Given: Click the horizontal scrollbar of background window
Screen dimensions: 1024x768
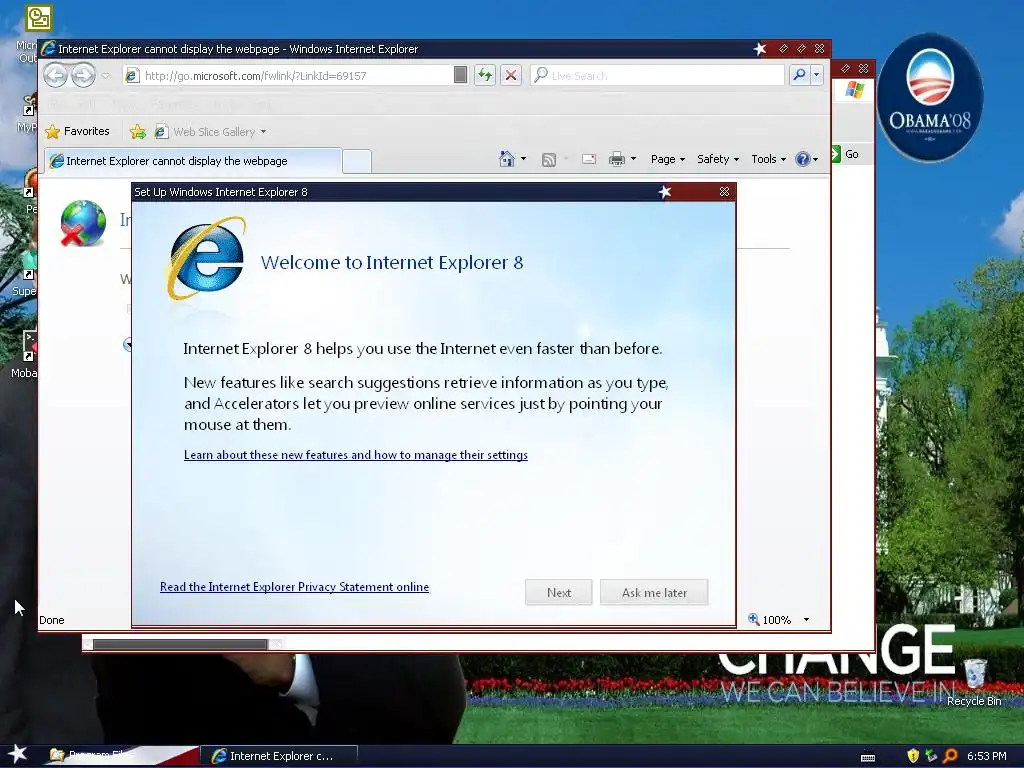Looking at the screenshot, I should coord(180,645).
